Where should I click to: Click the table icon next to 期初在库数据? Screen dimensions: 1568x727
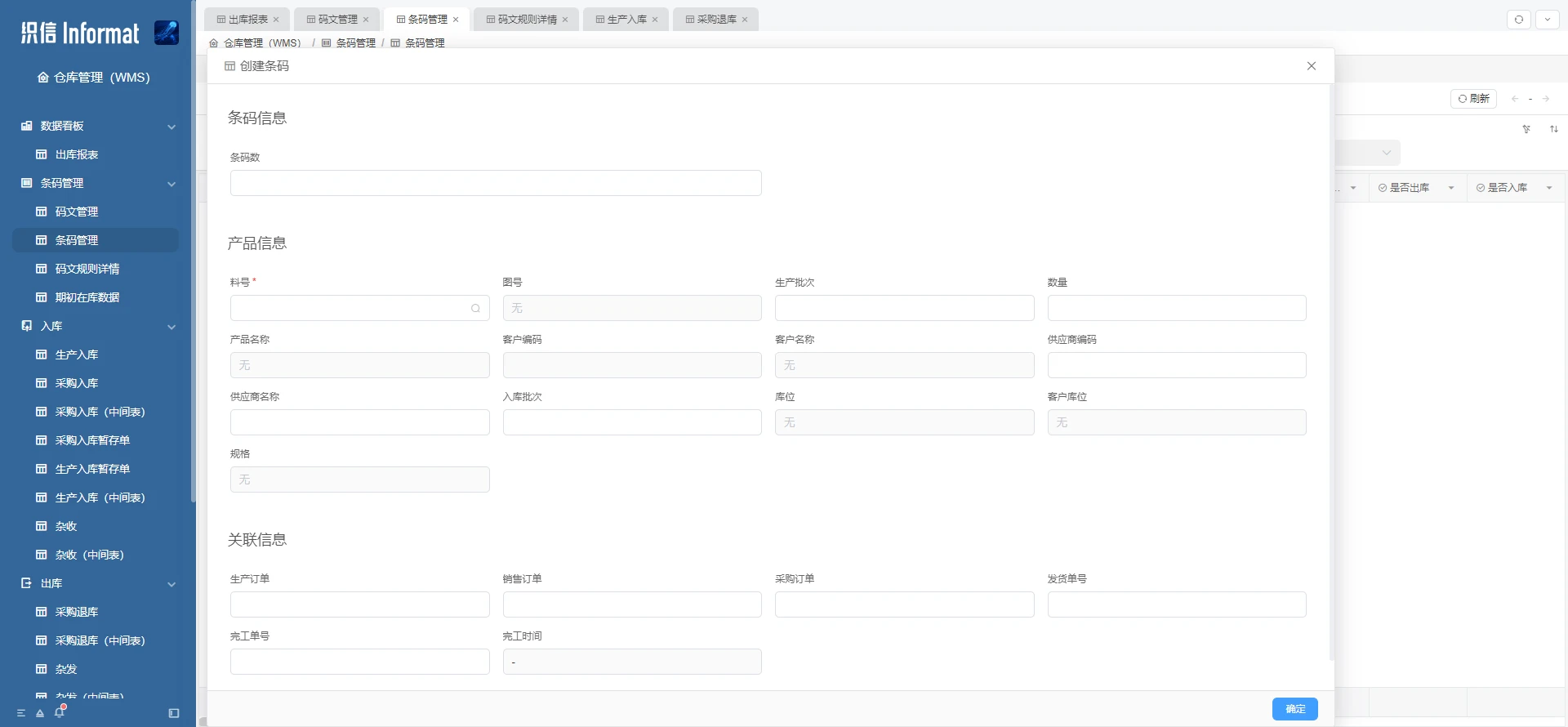pos(42,297)
